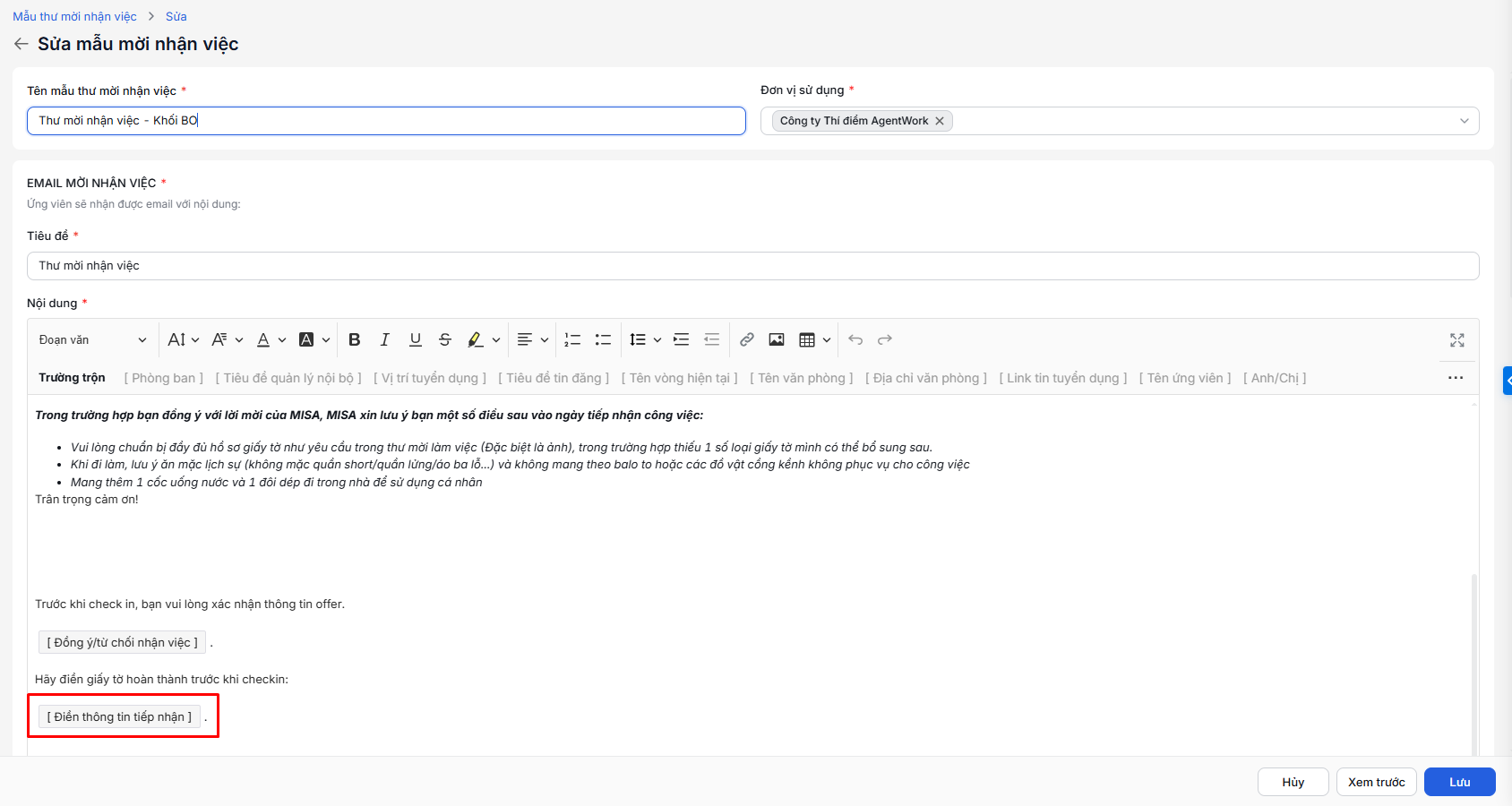Toggle underline formatting
The width and height of the screenshot is (1512, 806).
coord(416,339)
